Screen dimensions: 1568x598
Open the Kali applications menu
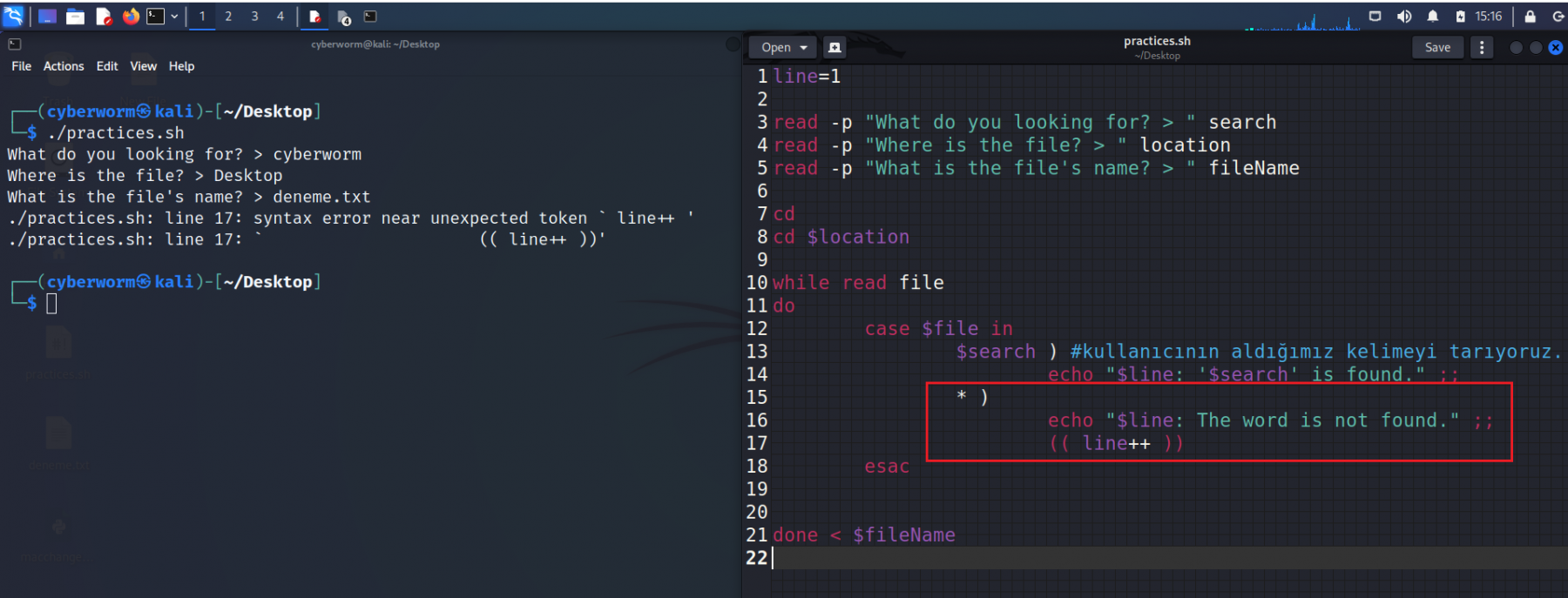click(x=14, y=16)
